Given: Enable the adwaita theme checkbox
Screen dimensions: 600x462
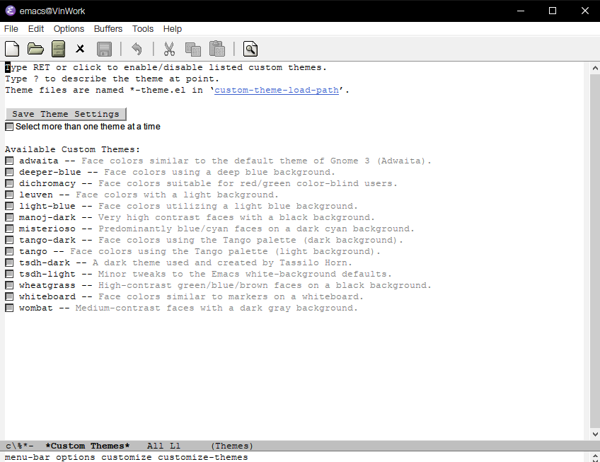Looking at the screenshot, I should pos(10,161).
